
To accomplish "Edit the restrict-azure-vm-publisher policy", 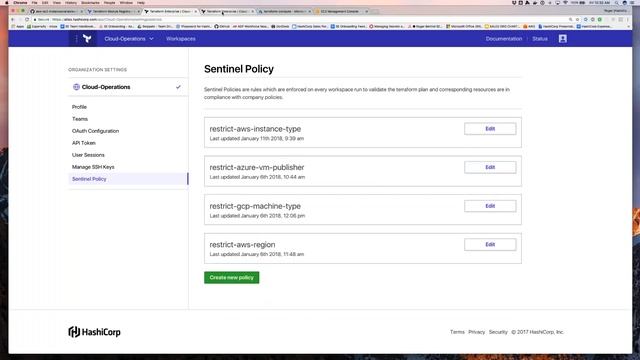I will coord(490,167).
